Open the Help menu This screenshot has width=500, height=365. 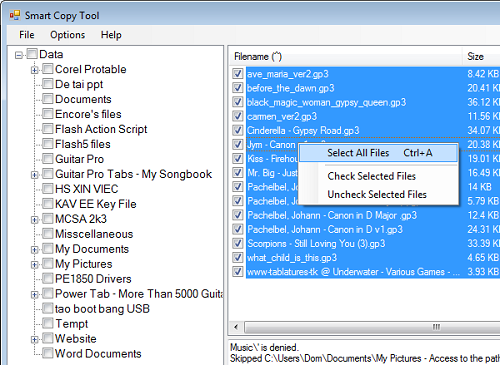pos(111,35)
